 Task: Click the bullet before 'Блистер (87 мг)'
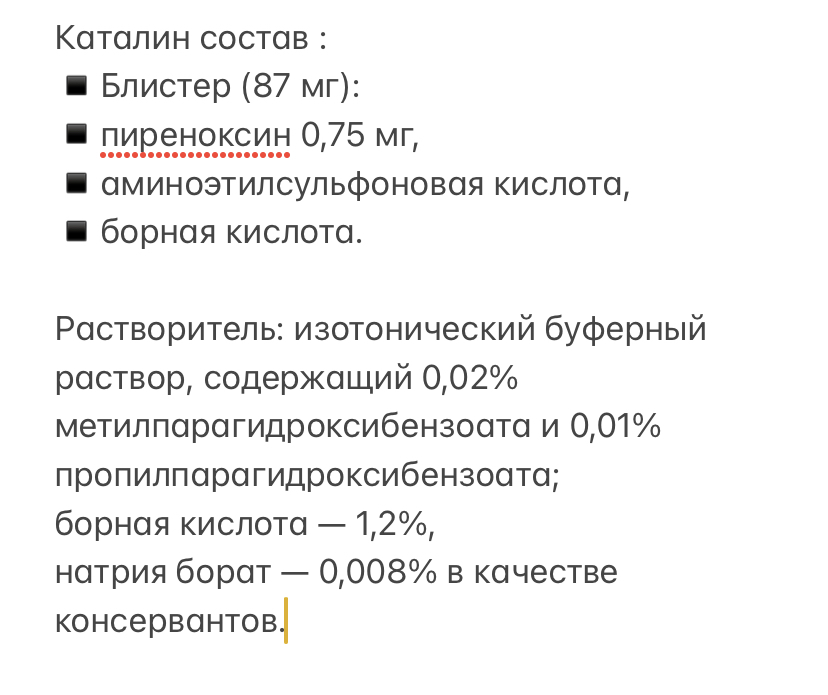(77, 86)
